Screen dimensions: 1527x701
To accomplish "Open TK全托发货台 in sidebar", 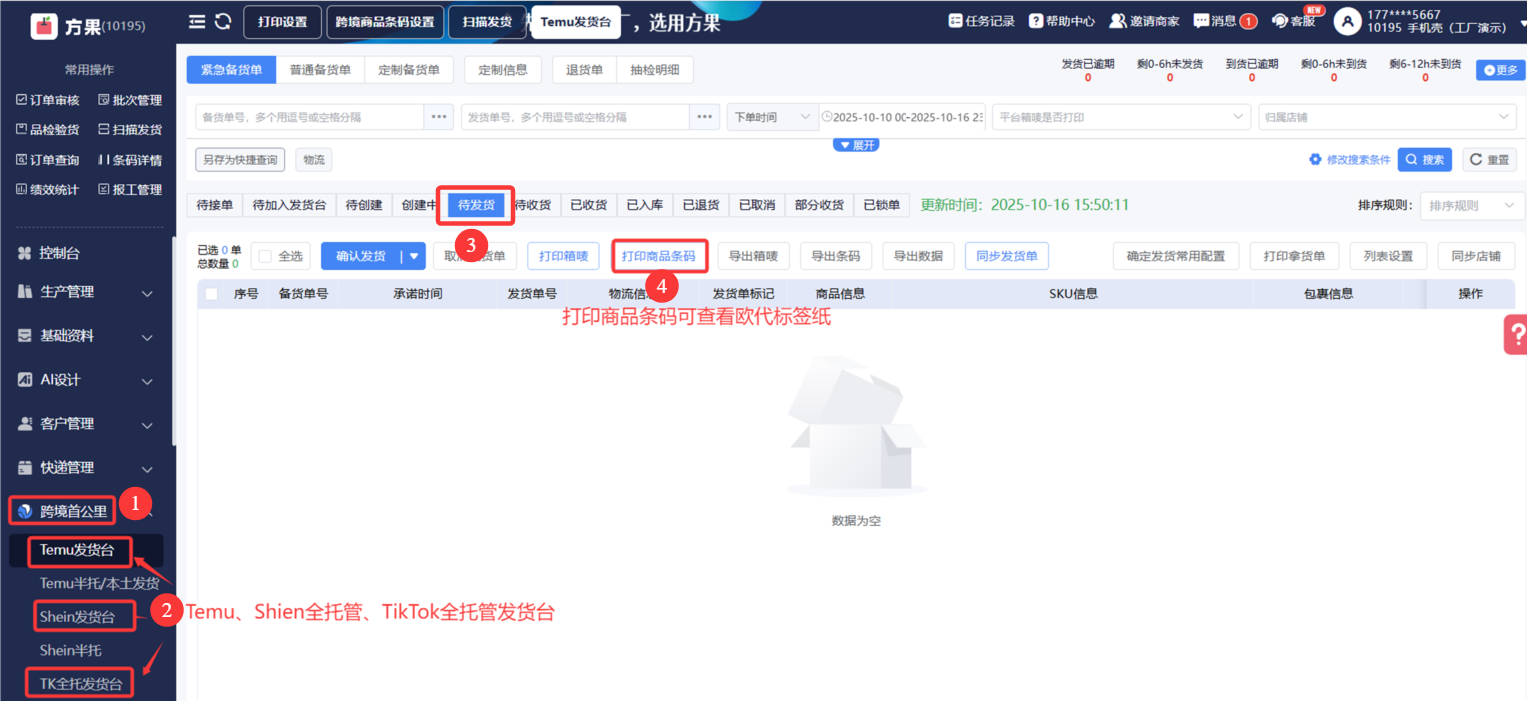I will (81, 685).
